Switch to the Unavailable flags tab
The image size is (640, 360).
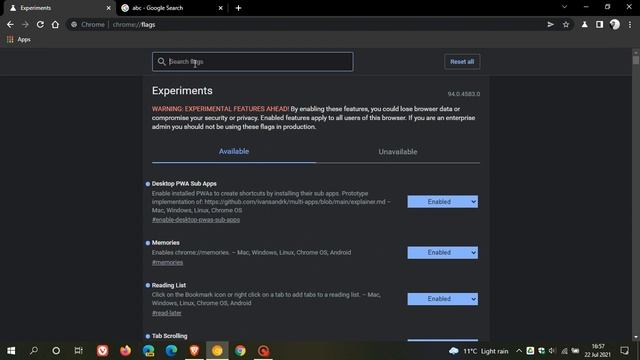coord(398,152)
